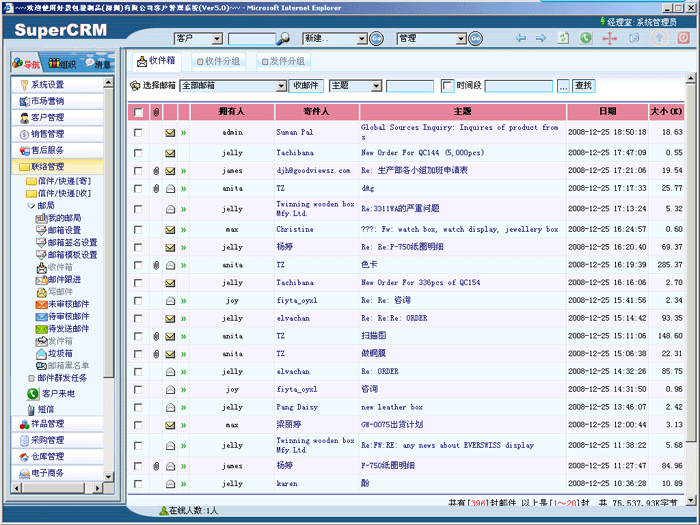Click the red cross-arrows toolbar icon
700x525 pixels.
pyautogui.click(x=609, y=38)
